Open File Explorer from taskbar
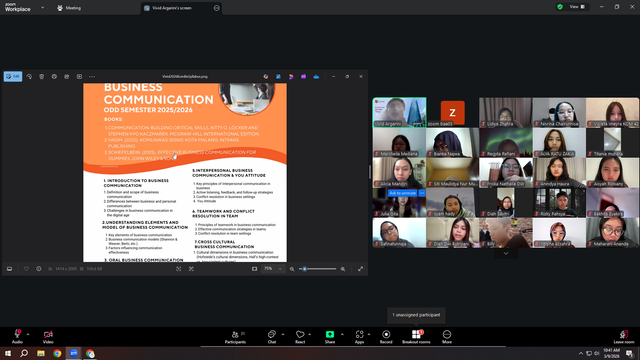 point(41,353)
